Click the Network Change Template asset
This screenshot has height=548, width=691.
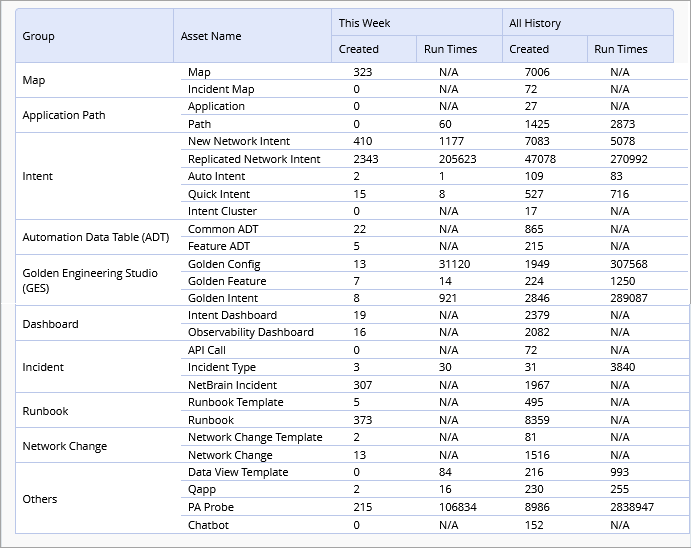255,437
